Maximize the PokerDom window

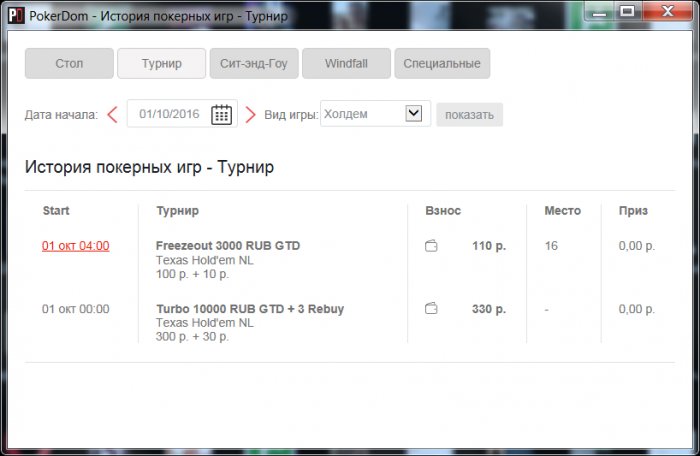627,11
